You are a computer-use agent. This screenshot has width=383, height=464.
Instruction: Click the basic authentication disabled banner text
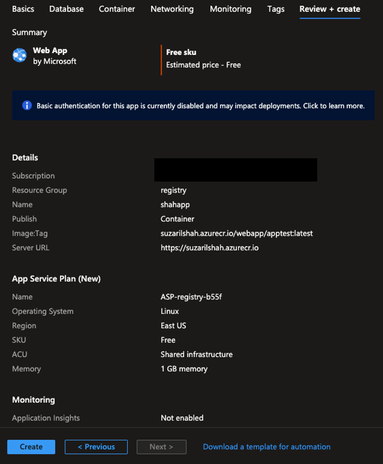tap(200, 106)
